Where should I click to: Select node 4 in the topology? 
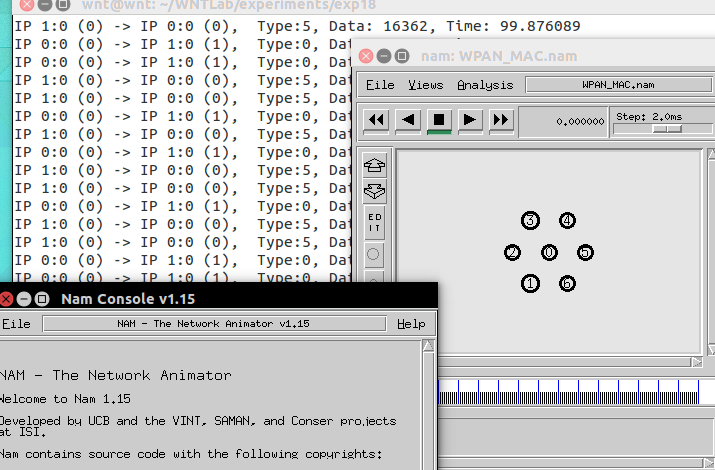click(x=567, y=221)
